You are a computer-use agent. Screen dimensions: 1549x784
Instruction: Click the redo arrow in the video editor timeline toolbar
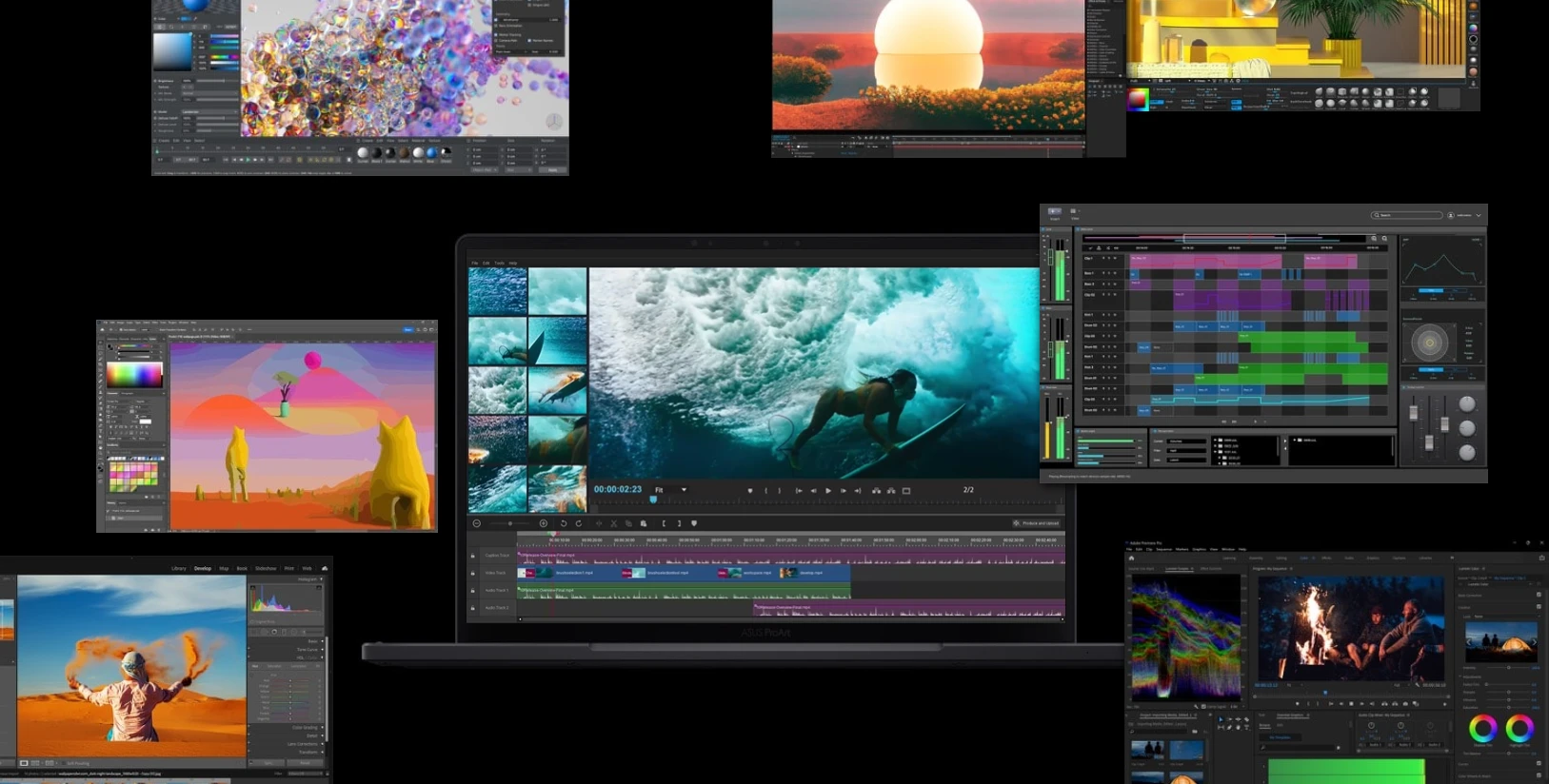(x=579, y=523)
